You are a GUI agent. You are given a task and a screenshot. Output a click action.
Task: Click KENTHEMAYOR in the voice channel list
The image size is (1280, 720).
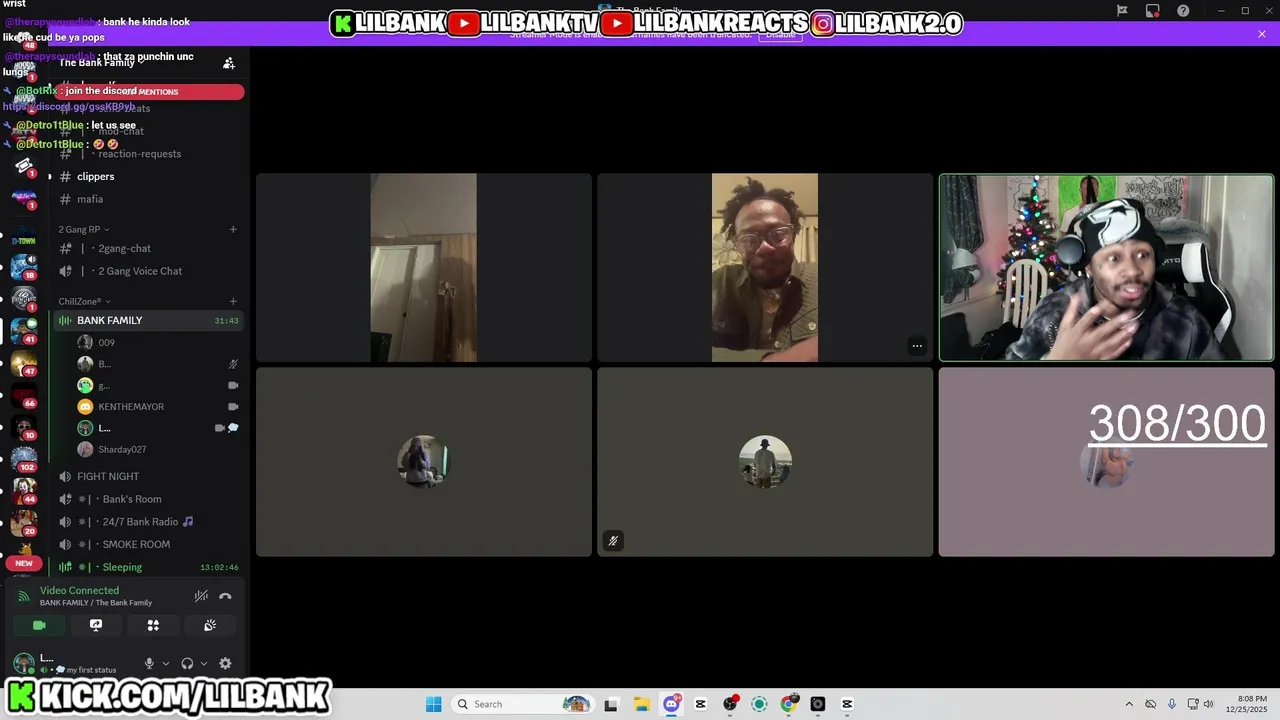coord(131,406)
